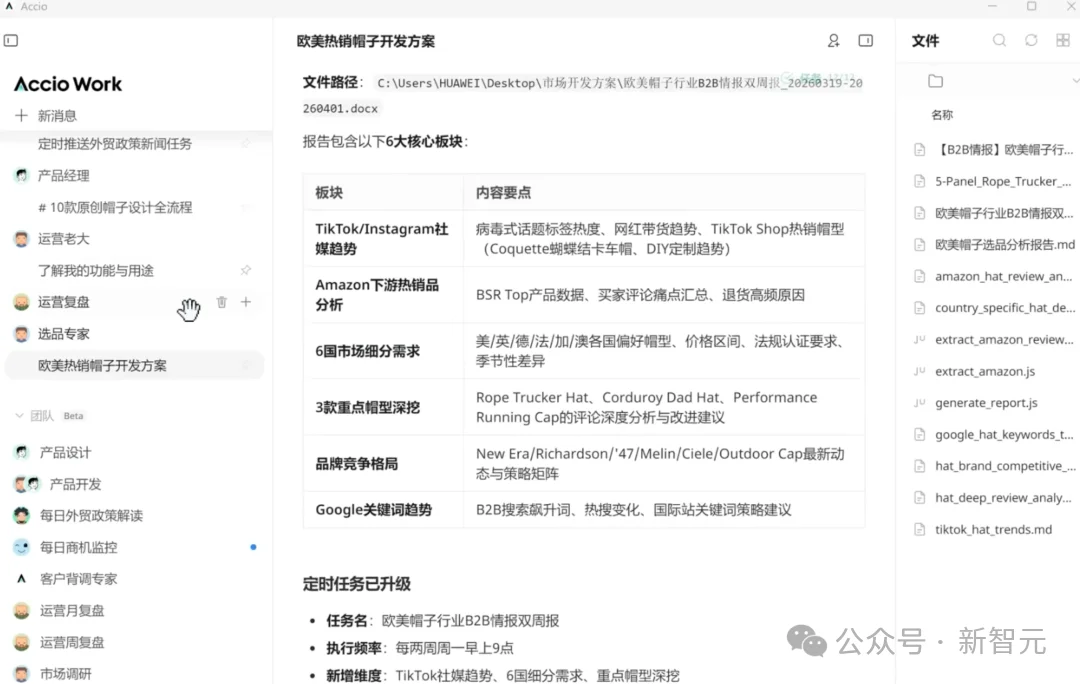Delete the 运营复盘 chat via trash icon

[x=221, y=301]
